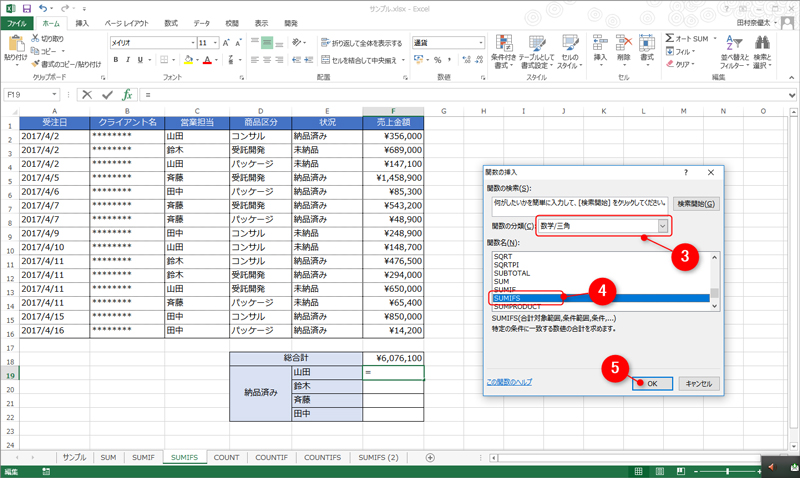This screenshot has height=478, width=800.
Task: Click the Cut (切り取り) scissors icon
Action: [x=35, y=38]
